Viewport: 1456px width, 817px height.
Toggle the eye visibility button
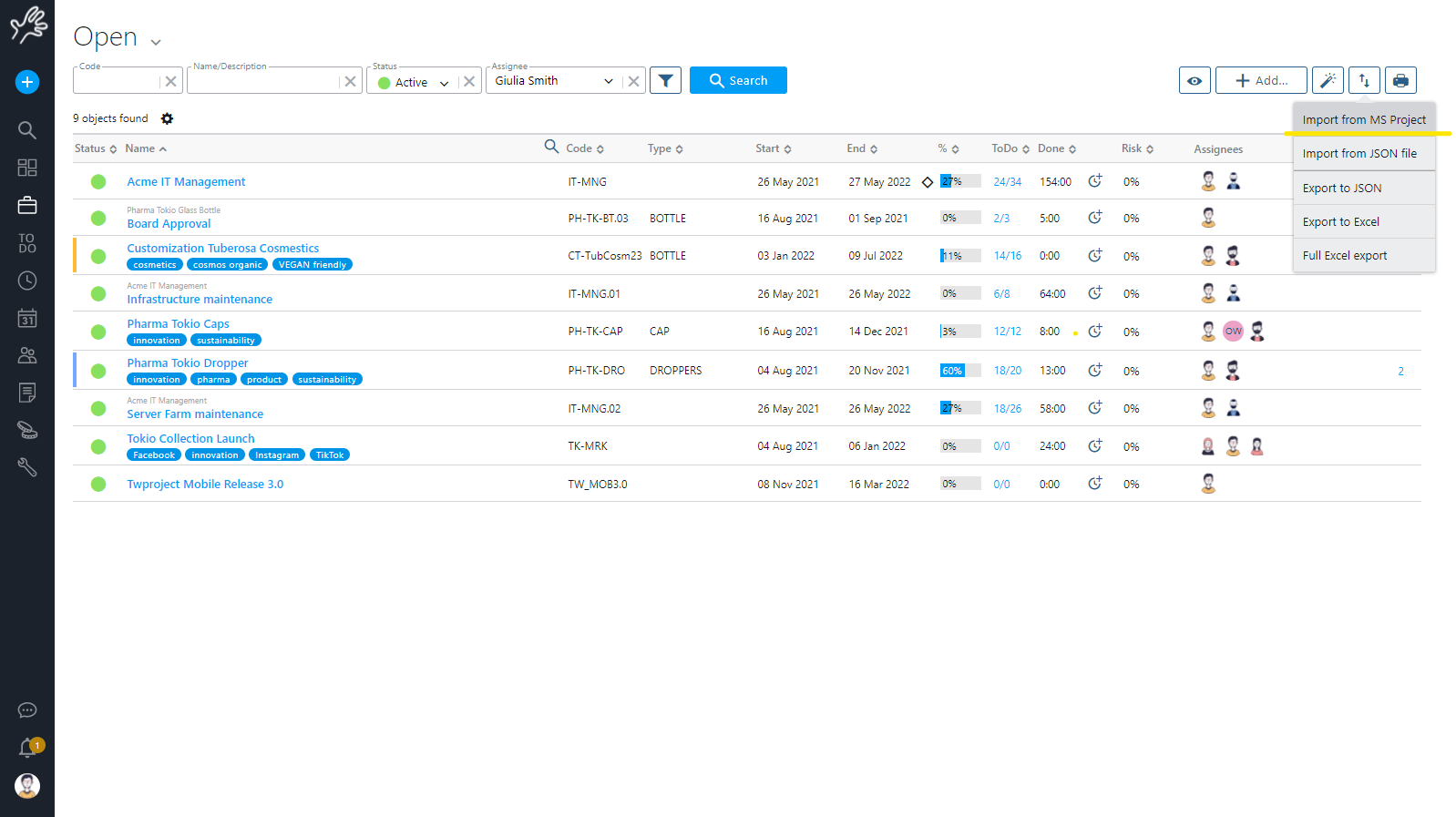tap(1195, 80)
